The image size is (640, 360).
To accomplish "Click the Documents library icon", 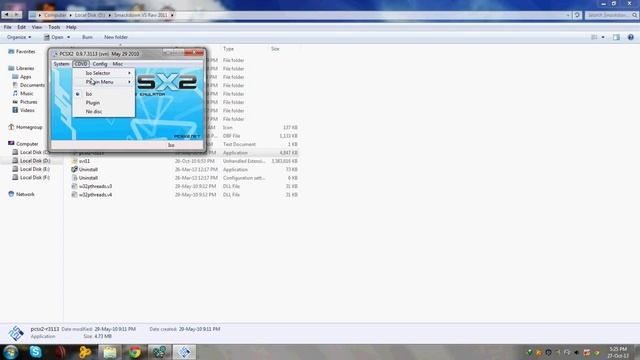I will tap(16, 85).
